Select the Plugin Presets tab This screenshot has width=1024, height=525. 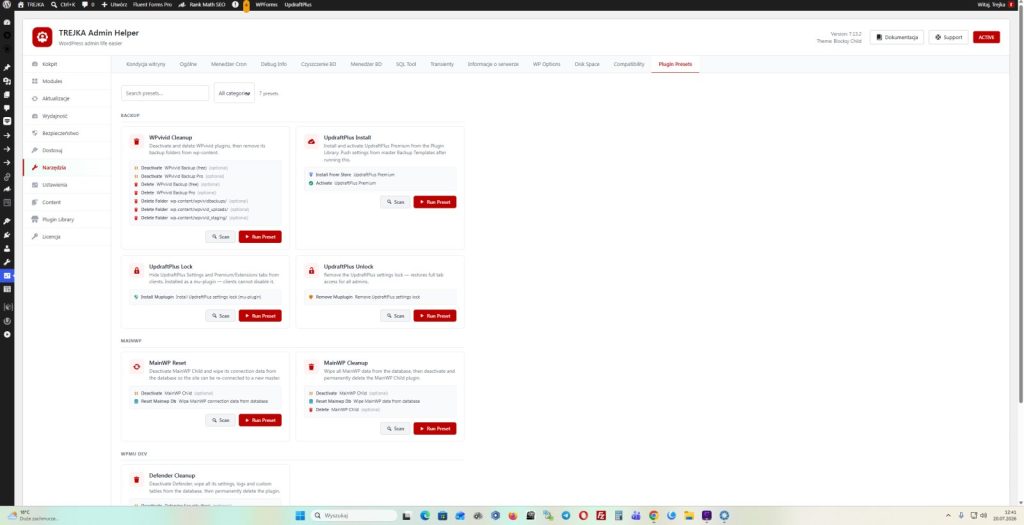click(675, 64)
